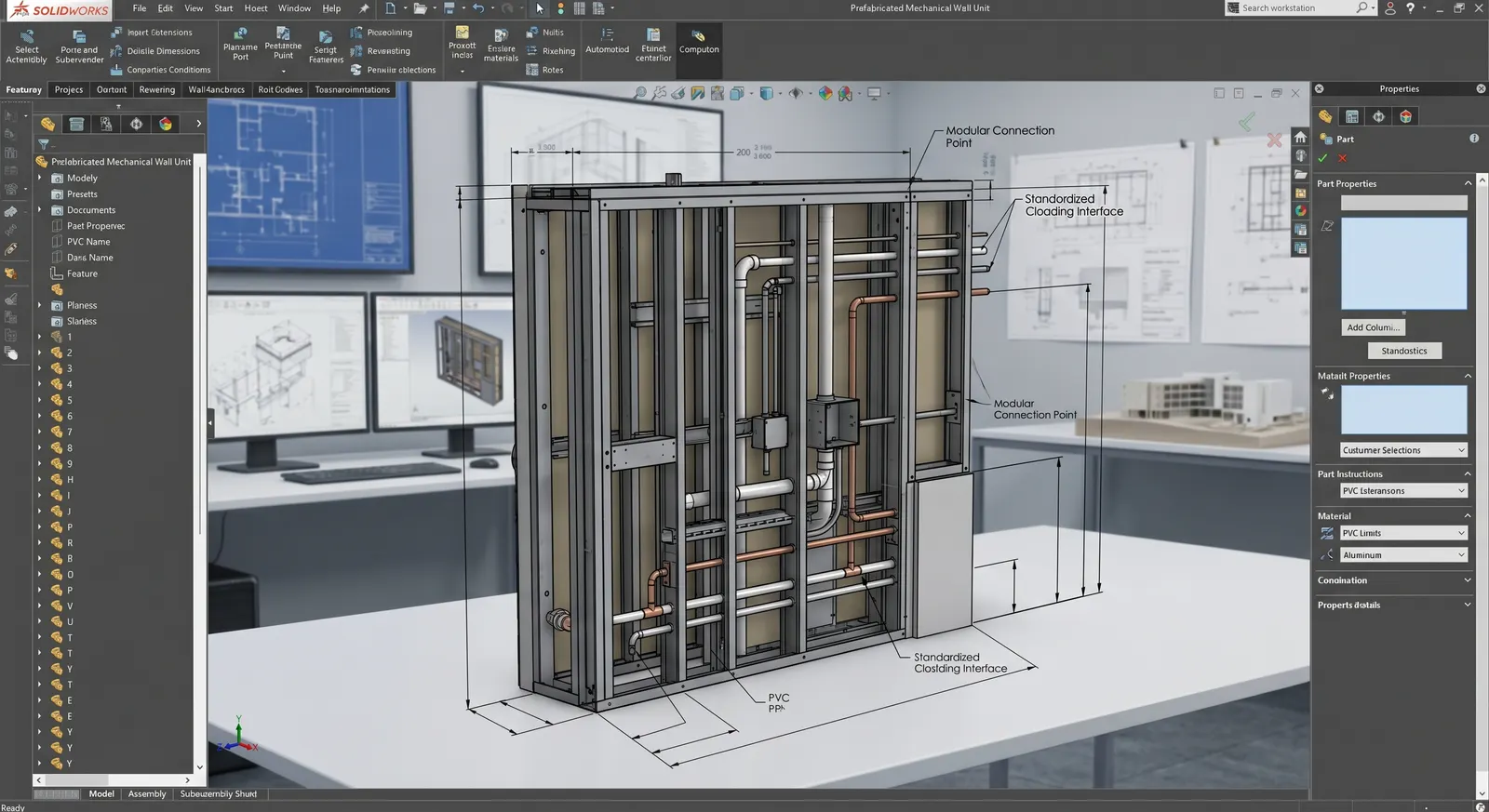1489x812 pixels.
Task: Open the PVC Lsteransons dropdown
Action: coord(1403,491)
